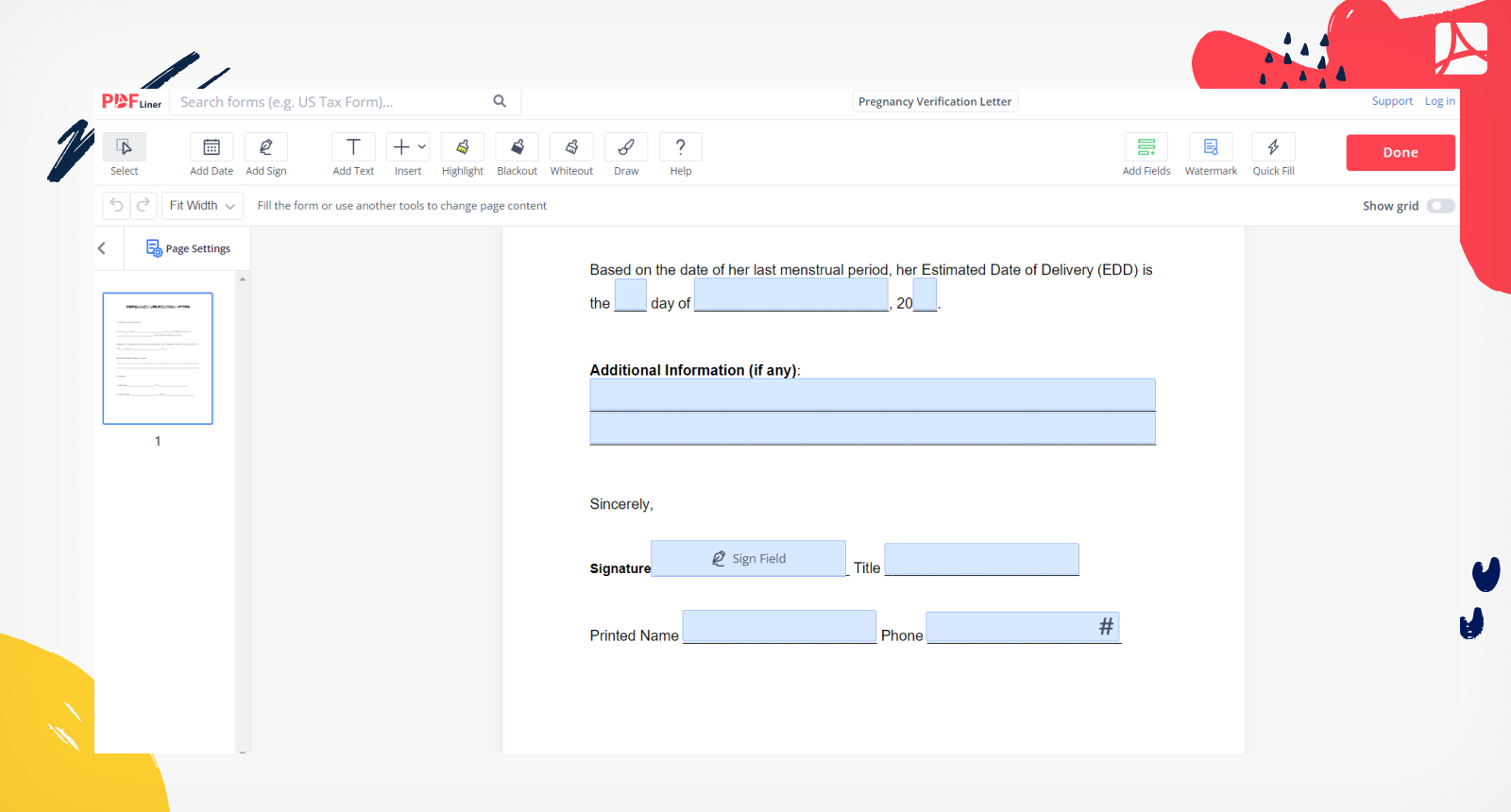
Task: Open the Add Sign tool
Action: click(266, 155)
